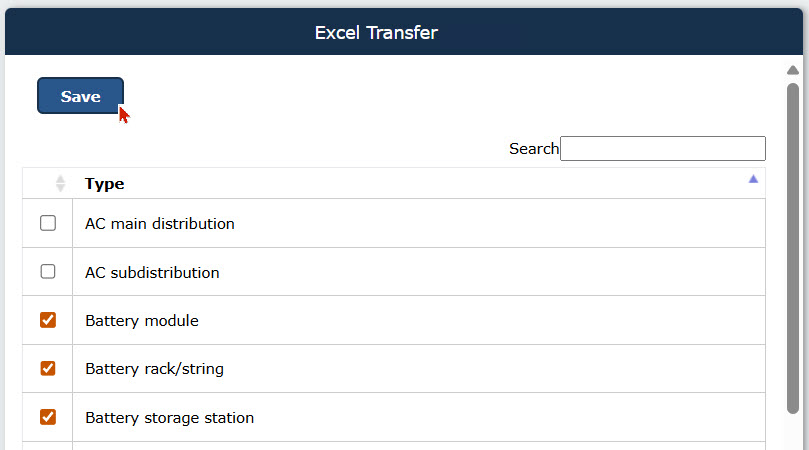
Task: Click the Type column ascending sort triangle
Action: [x=753, y=179]
